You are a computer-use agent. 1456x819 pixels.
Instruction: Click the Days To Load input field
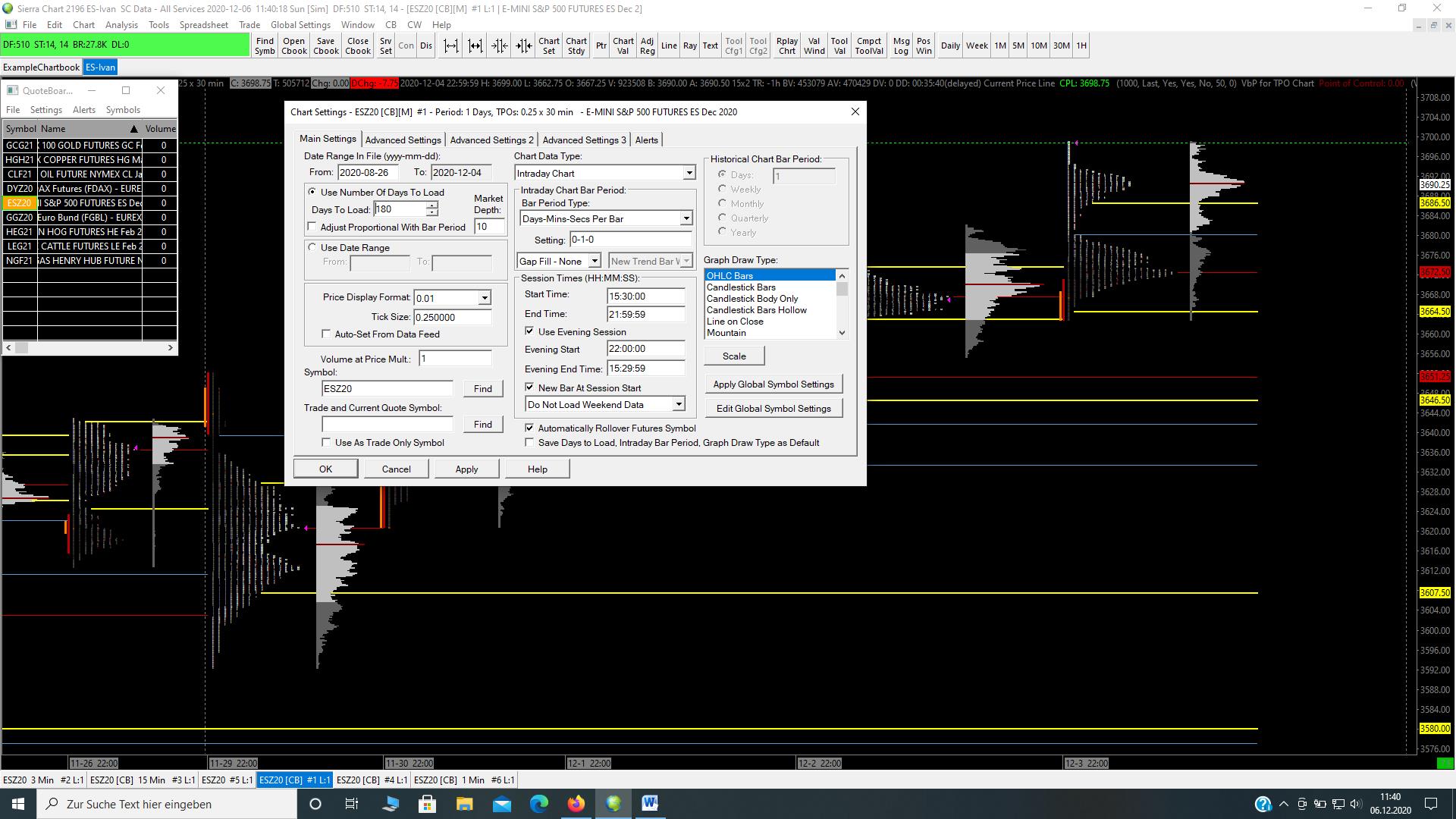(399, 209)
